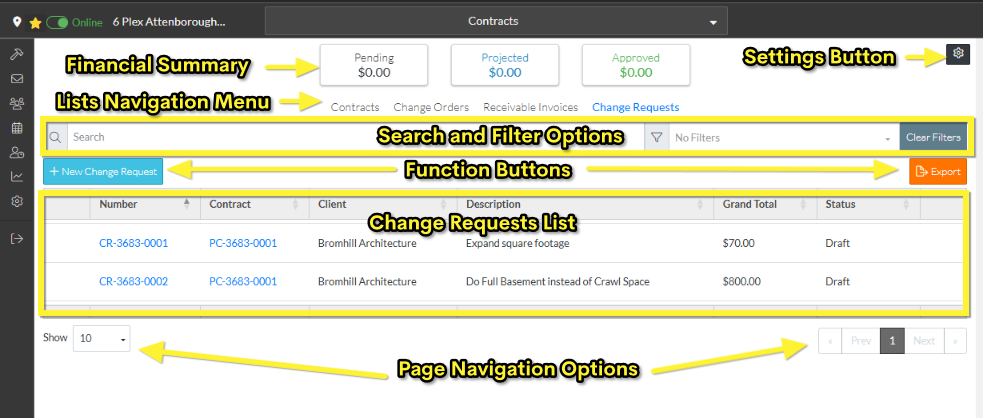This screenshot has height=418, width=983.
Task: Click the location pin icon
Action: point(17,22)
